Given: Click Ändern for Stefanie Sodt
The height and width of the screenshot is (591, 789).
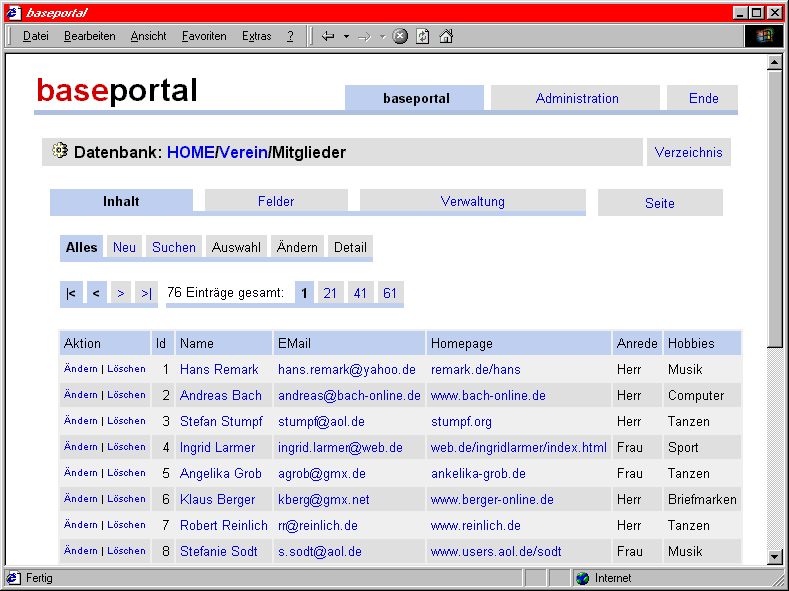Looking at the screenshot, I should tap(81, 550).
